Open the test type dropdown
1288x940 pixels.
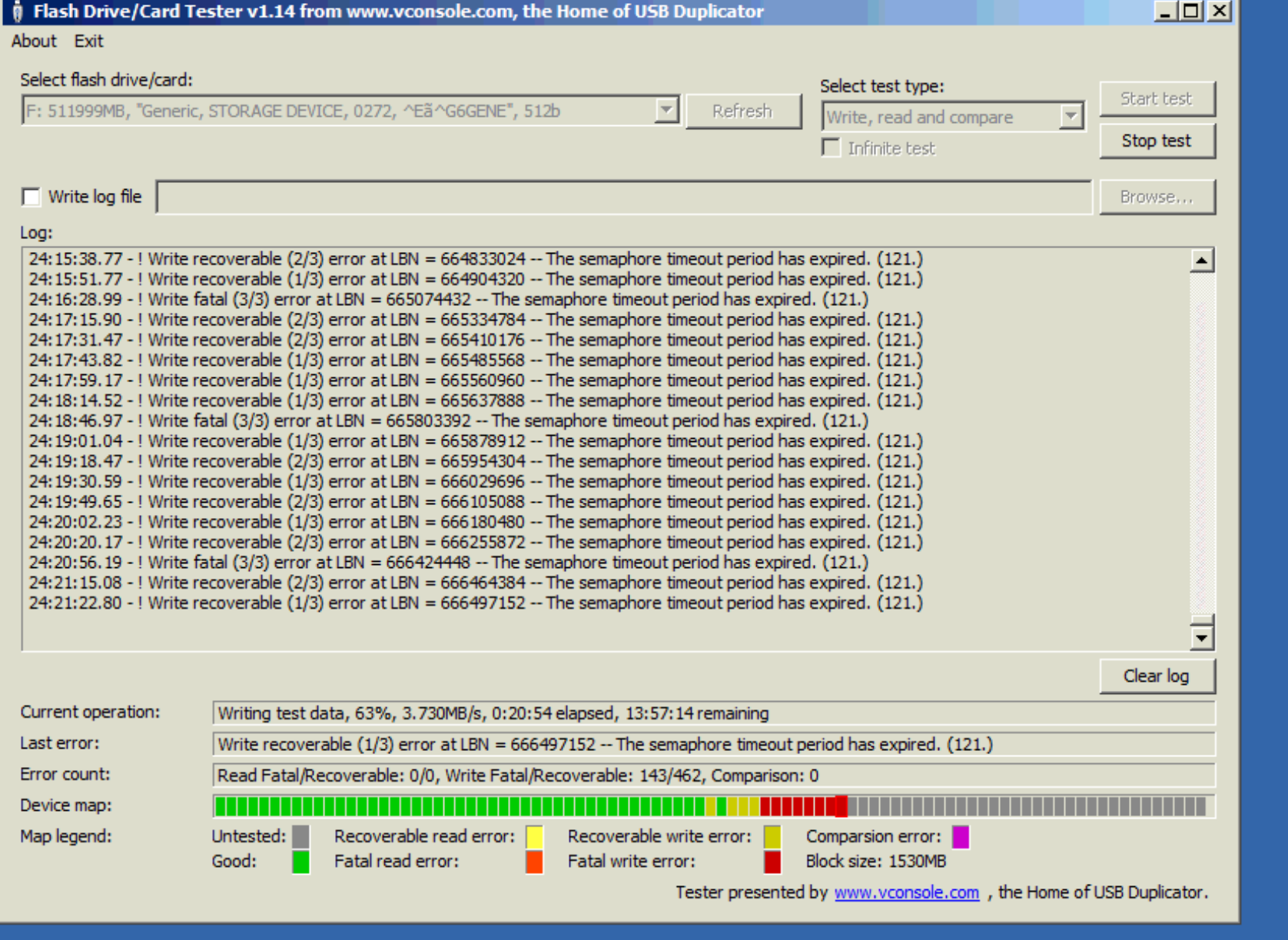[x=1071, y=117]
